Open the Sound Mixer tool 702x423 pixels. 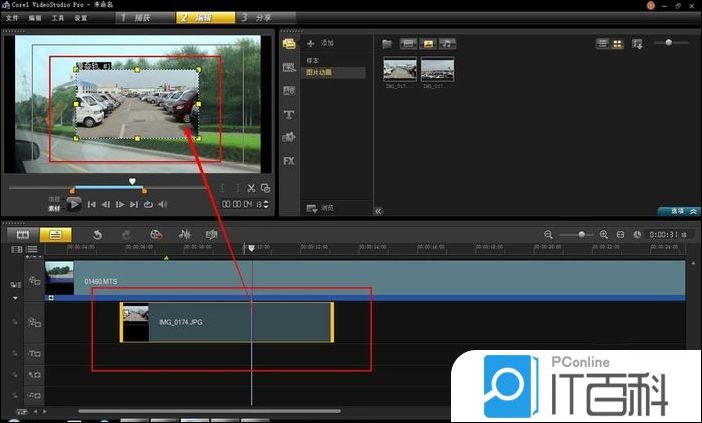point(184,234)
